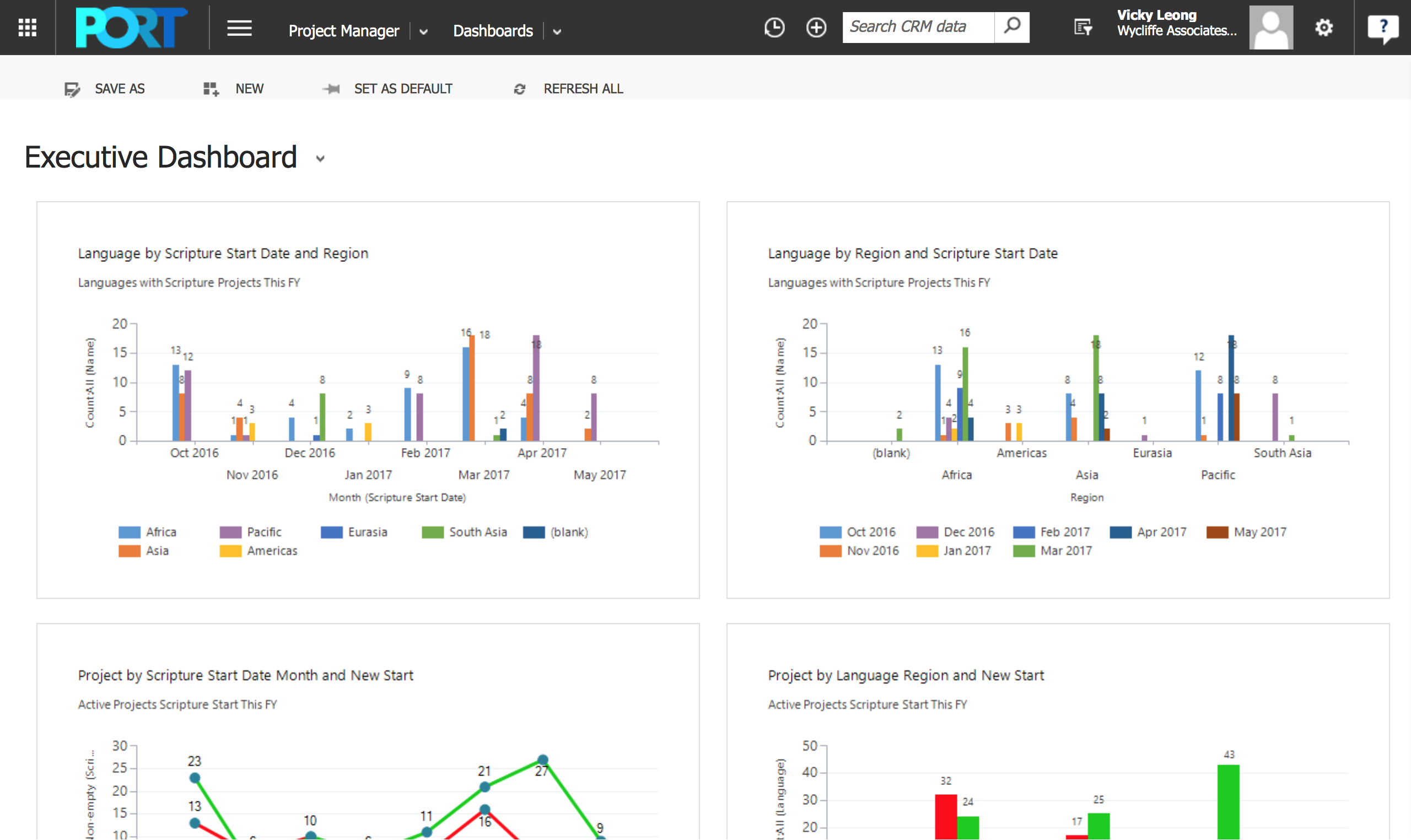Open the Dashboards menu
Viewport: 1411px width, 840px height.
click(x=493, y=30)
